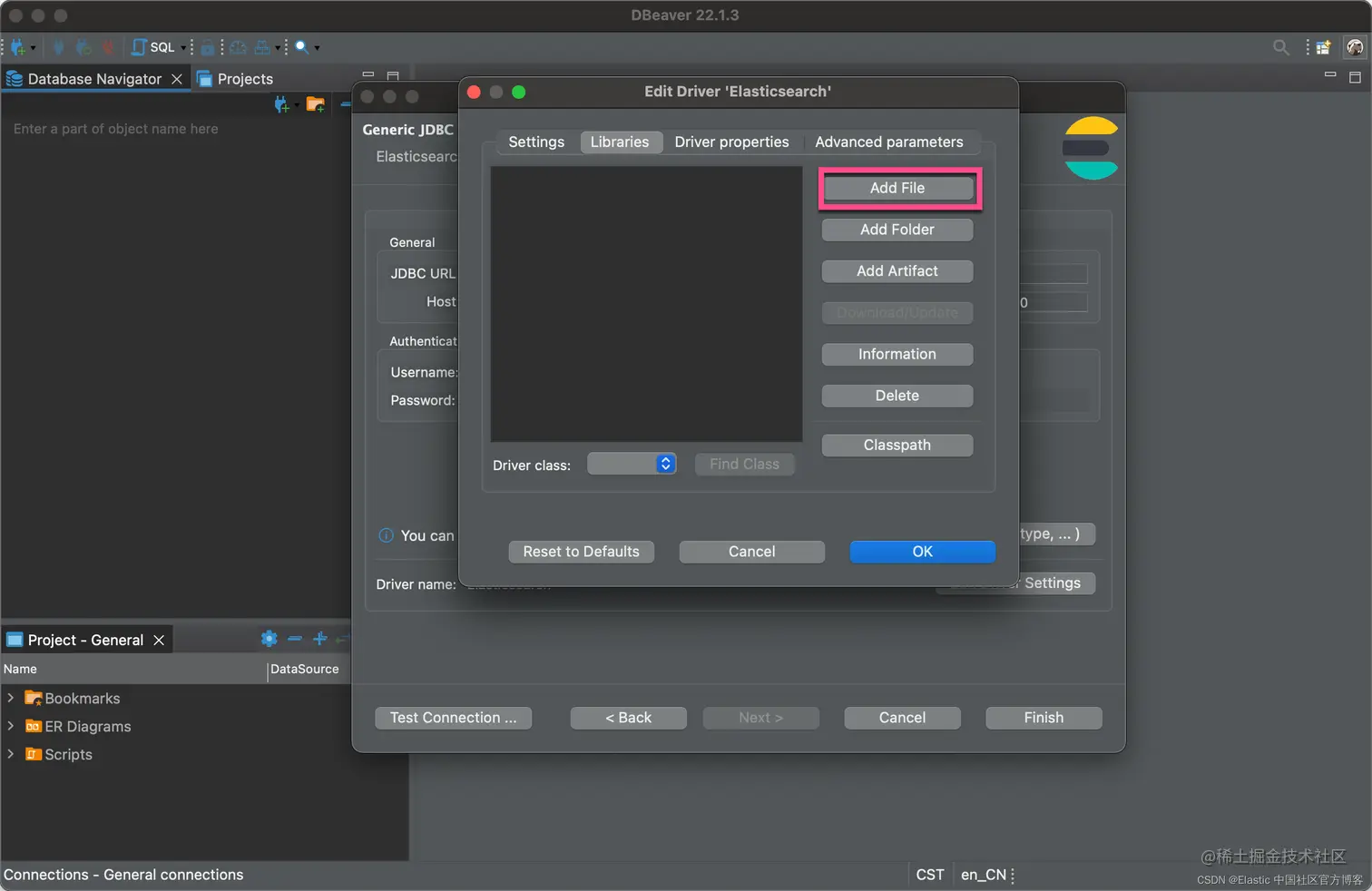The height and width of the screenshot is (891, 1372).
Task: Select the Bookmarks folder in project tree
Action: click(x=73, y=699)
